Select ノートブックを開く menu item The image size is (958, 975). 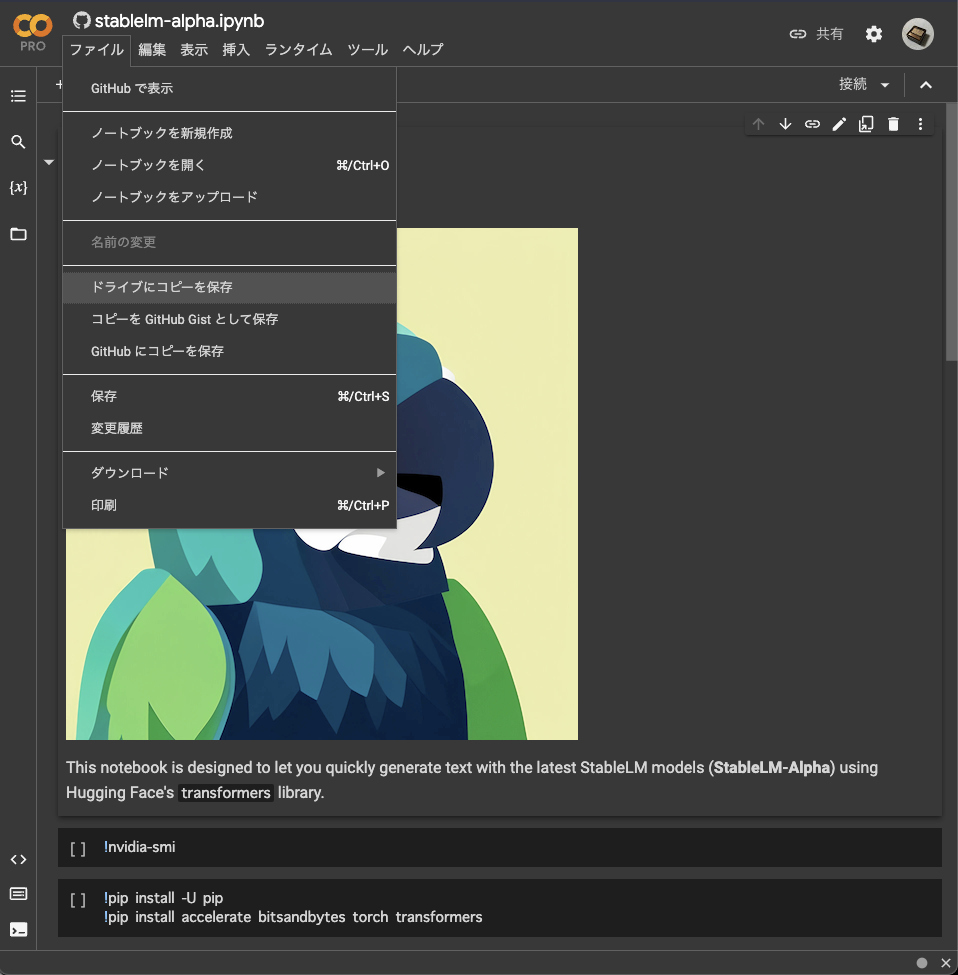[x=229, y=165]
